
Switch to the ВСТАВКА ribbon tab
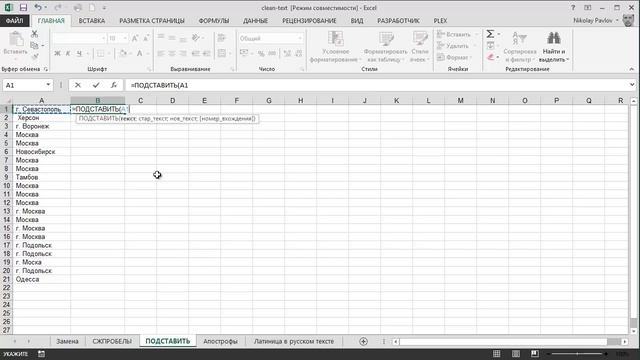92,20
